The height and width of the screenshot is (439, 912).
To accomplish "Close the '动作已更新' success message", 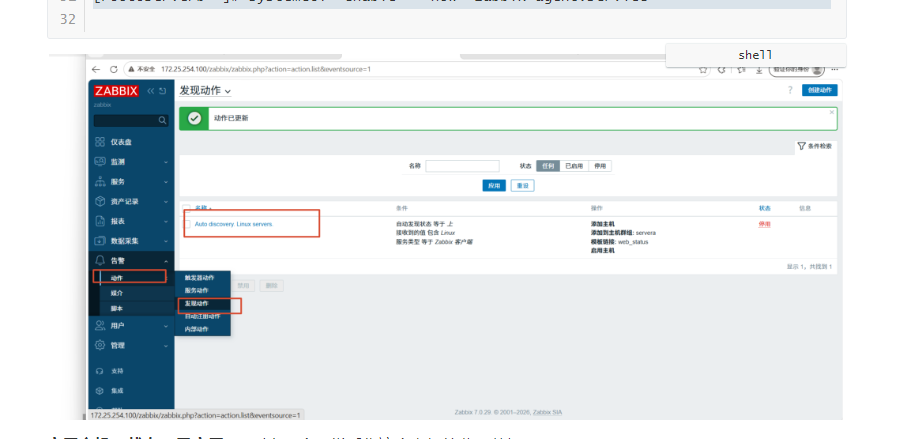I will 832,112.
